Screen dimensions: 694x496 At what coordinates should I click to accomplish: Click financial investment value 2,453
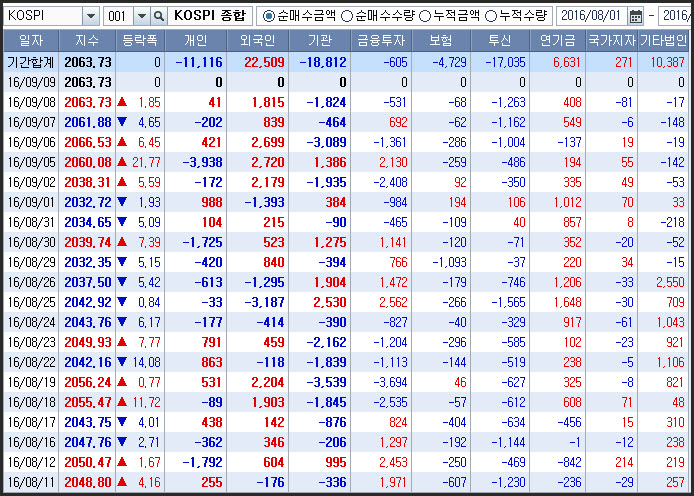pos(393,462)
